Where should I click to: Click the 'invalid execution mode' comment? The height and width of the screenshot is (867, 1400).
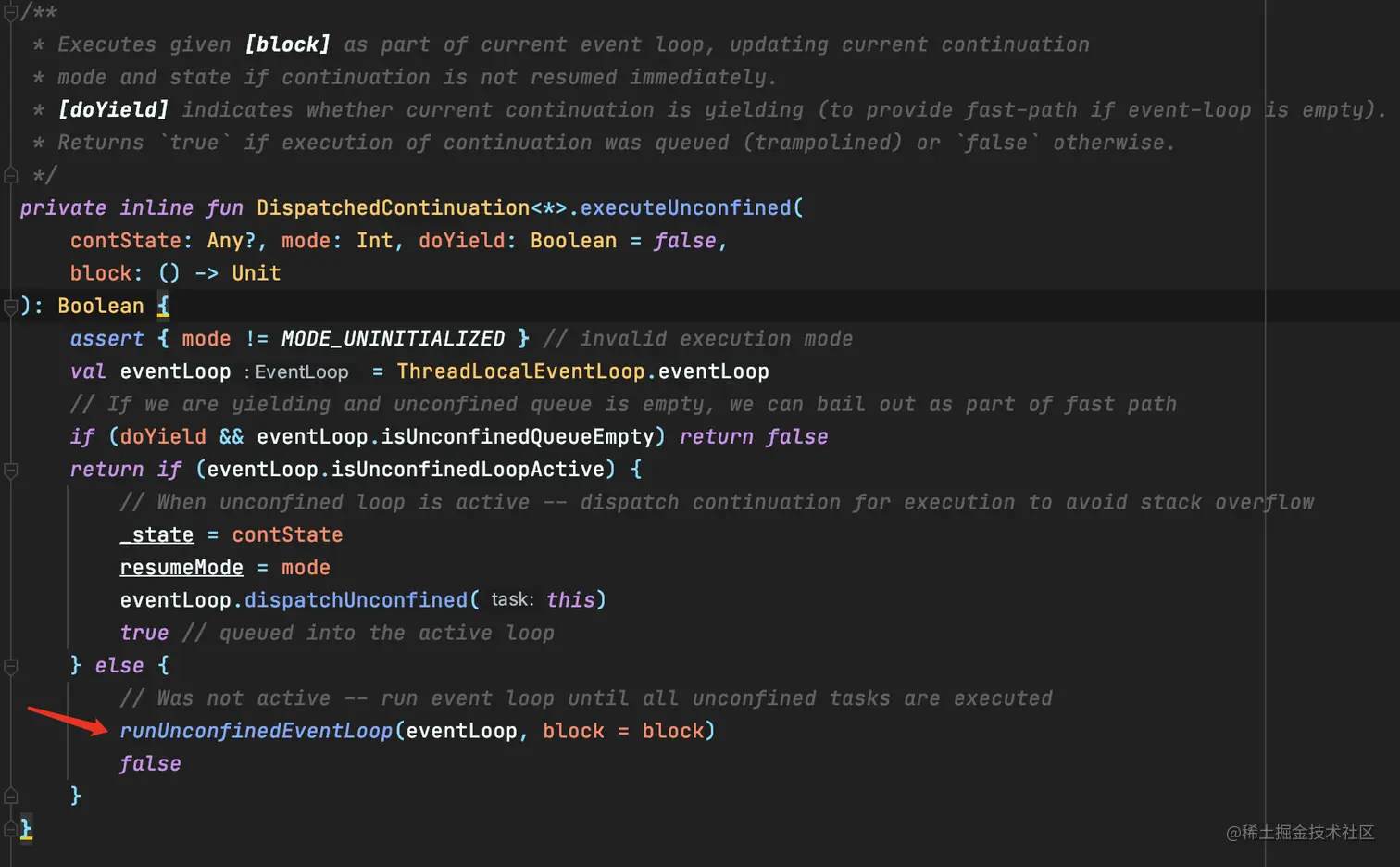click(x=697, y=339)
